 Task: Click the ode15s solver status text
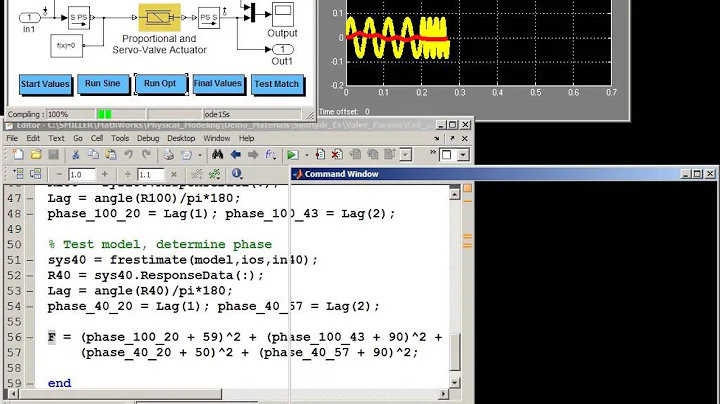[x=217, y=114]
